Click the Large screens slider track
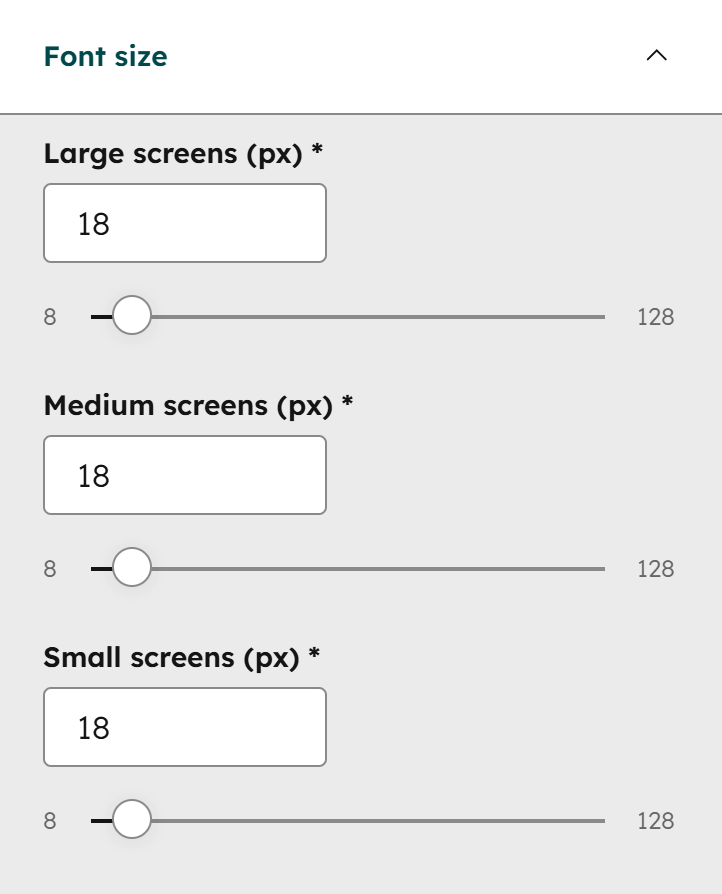 click(380, 316)
